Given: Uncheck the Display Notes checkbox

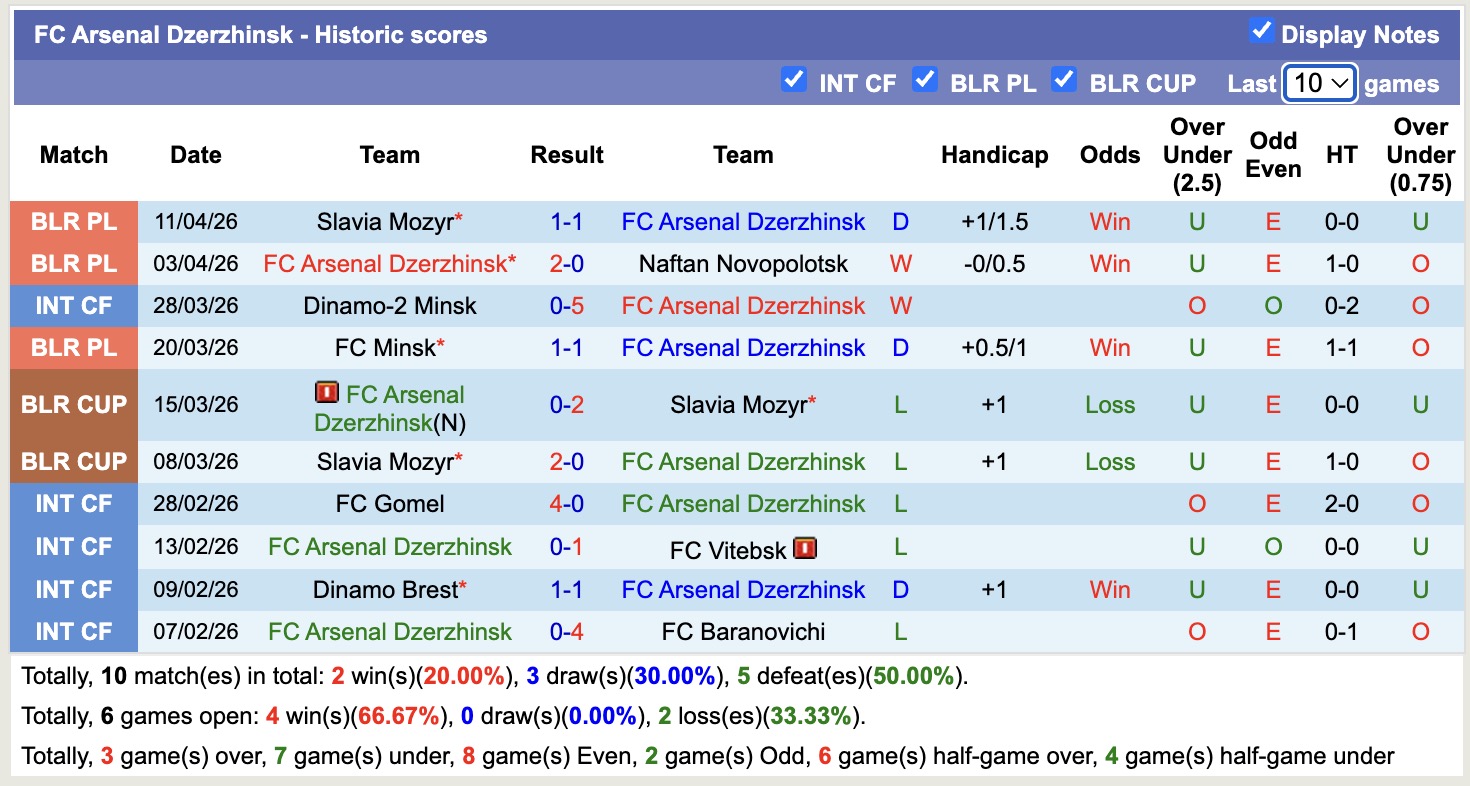Looking at the screenshot, I should click(1263, 33).
